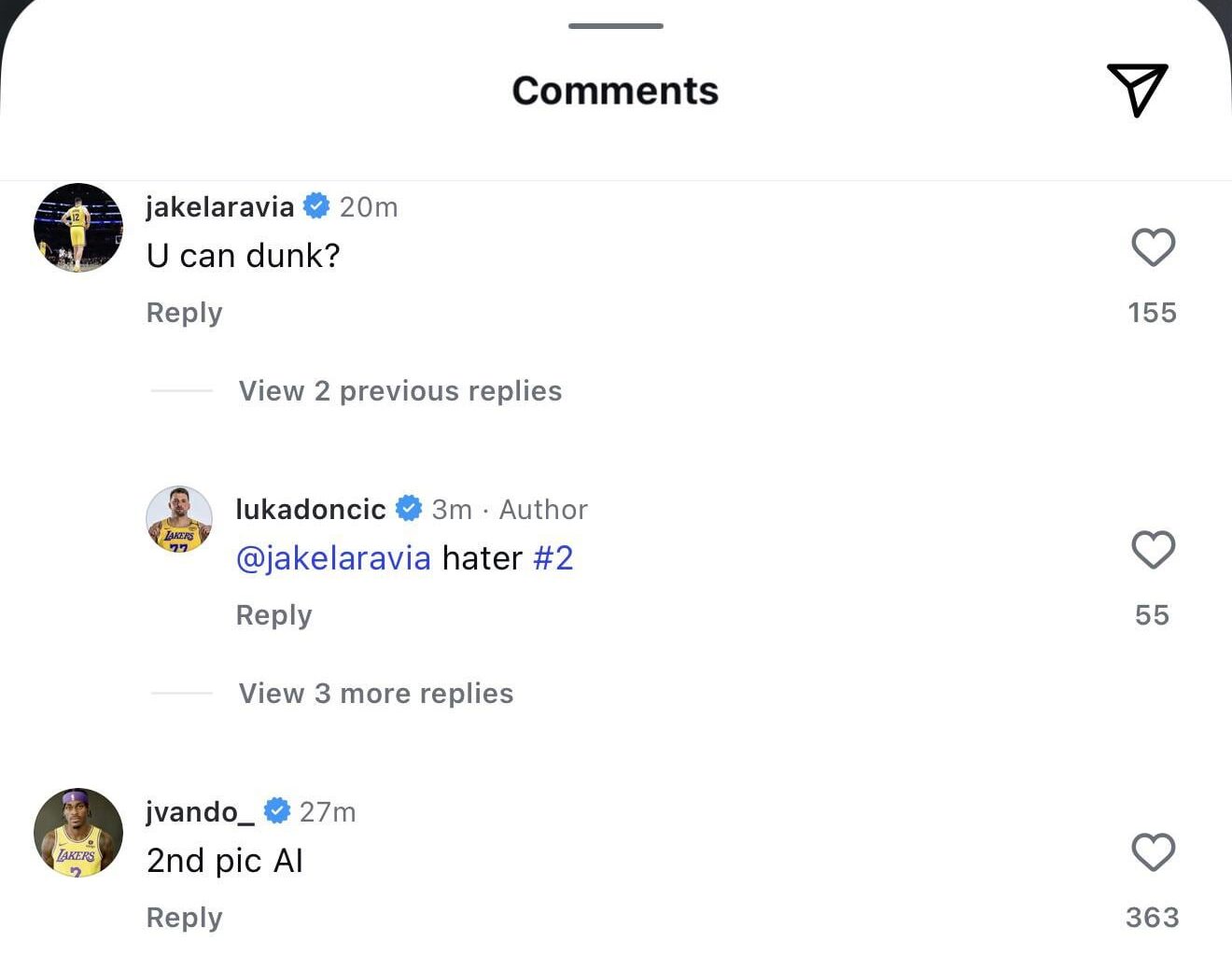The image size is (1232, 956).
Task: Open jvando_'s profile picture
Action: pyautogui.click(x=77, y=832)
